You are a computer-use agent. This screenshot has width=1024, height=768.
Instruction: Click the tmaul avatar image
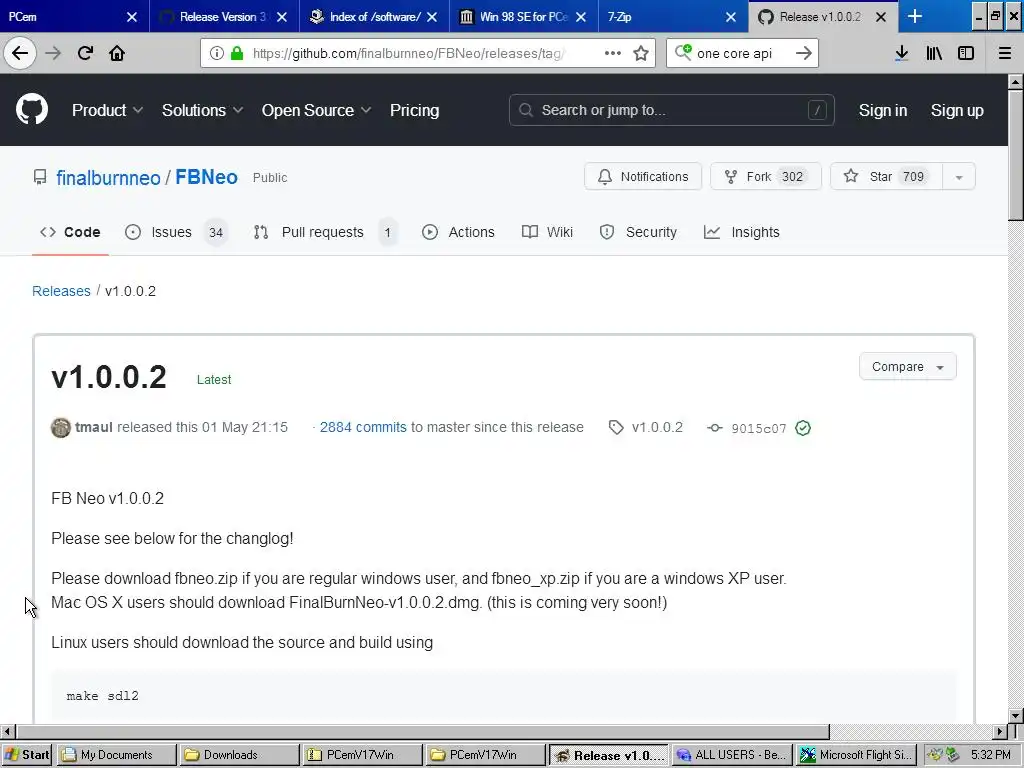61,428
